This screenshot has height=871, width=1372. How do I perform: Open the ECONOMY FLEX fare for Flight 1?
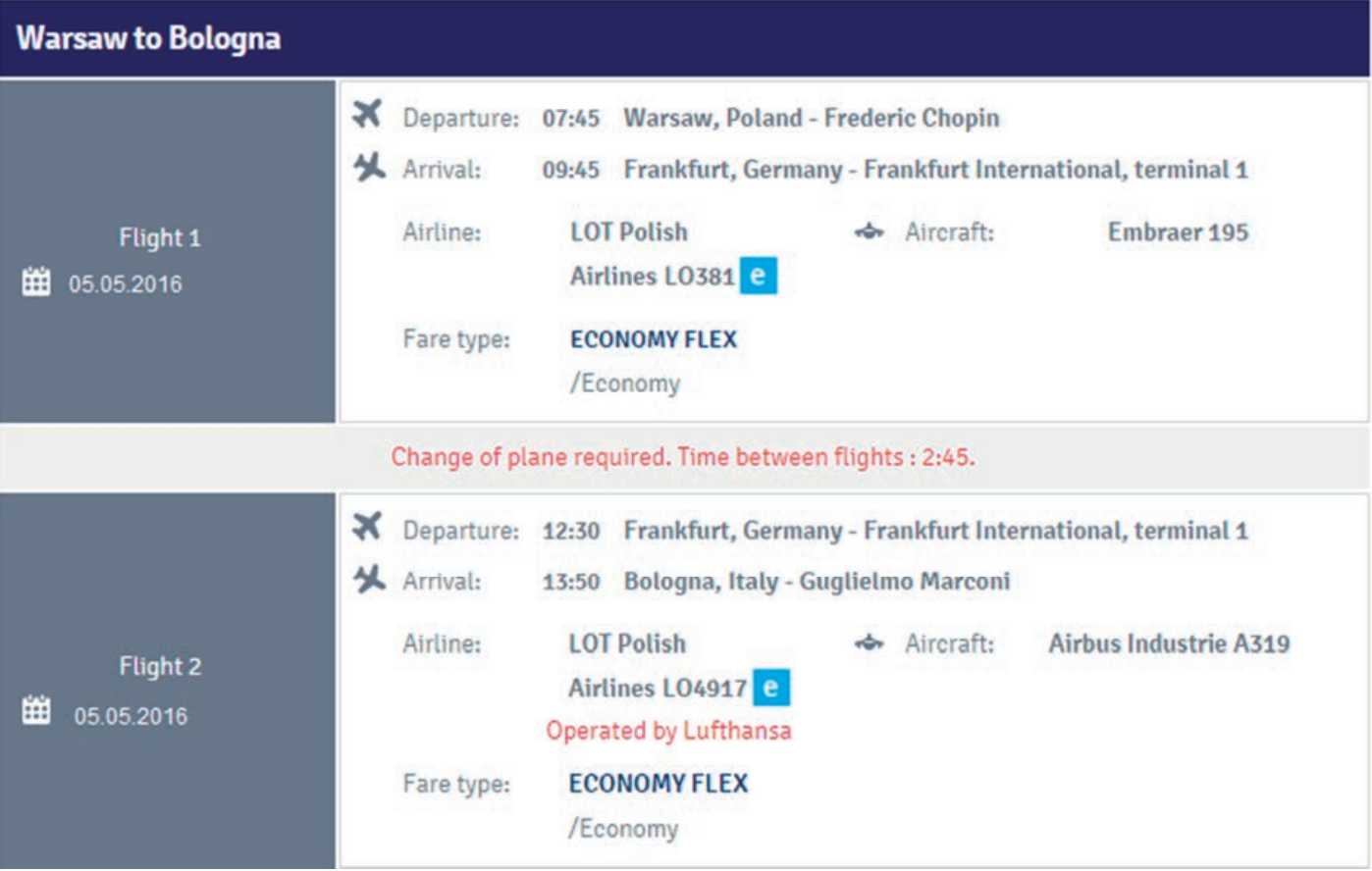(654, 339)
